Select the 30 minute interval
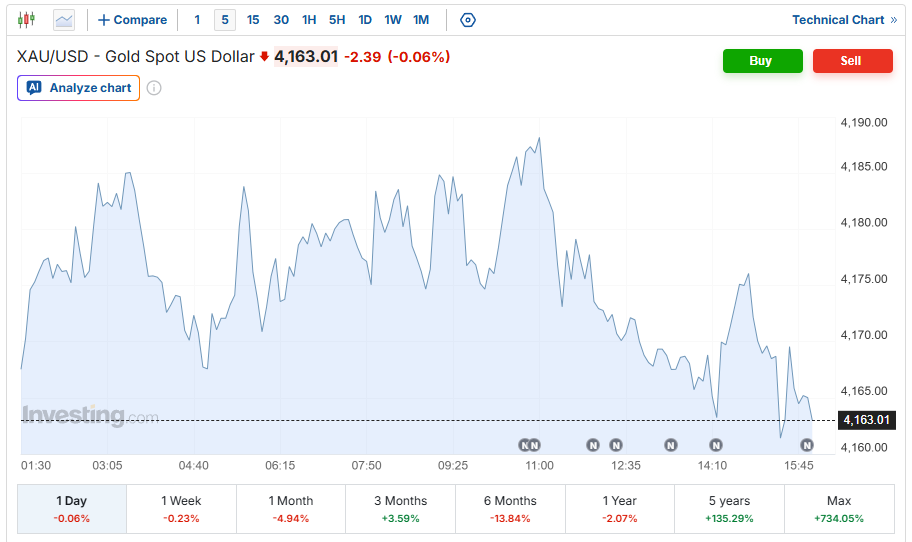The width and height of the screenshot is (912, 542). 282,20
